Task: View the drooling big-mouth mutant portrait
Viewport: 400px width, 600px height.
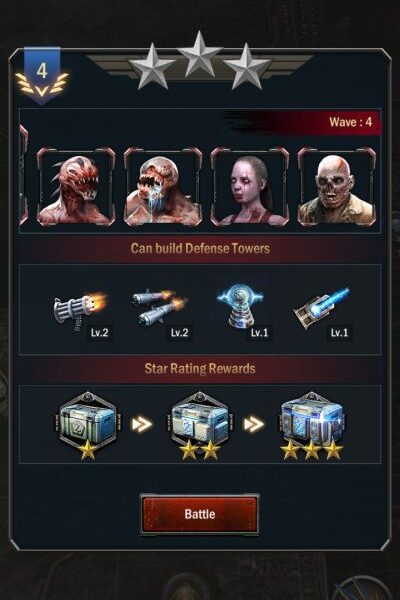Action: pyautogui.click(x=163, y=186)
